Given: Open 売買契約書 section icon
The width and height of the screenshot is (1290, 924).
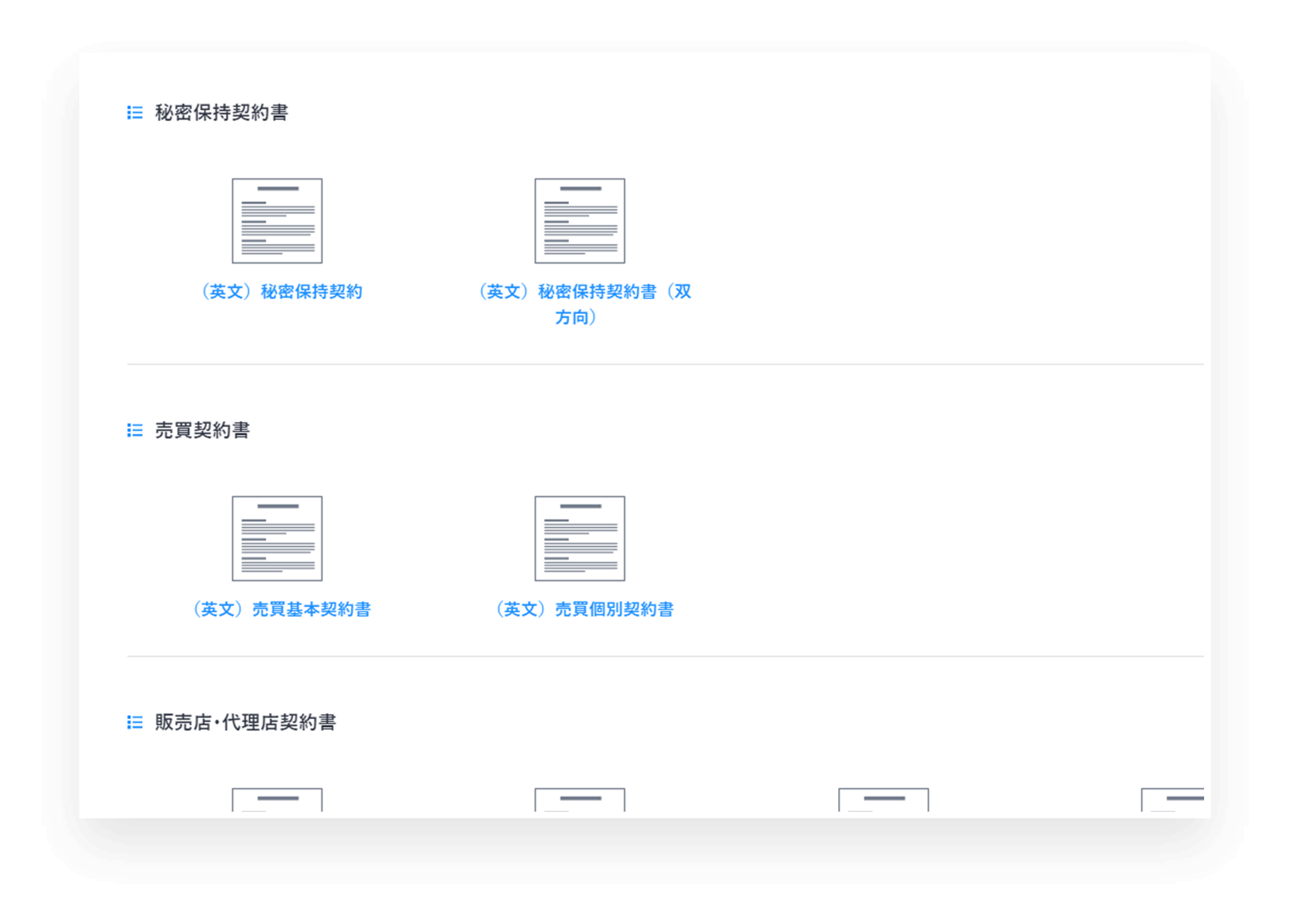Looking at the screenshot, I should pyautogui.click(x=136, y=430).
